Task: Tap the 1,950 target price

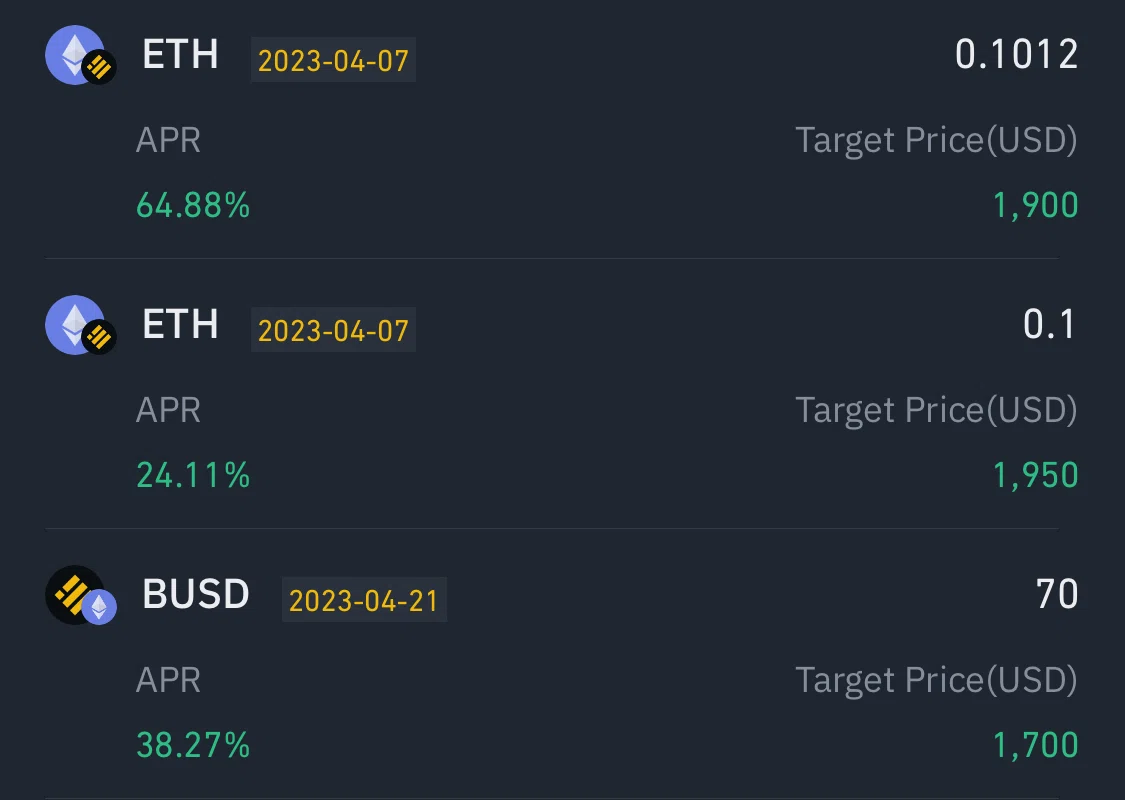Action: (x=1035, y=476)
